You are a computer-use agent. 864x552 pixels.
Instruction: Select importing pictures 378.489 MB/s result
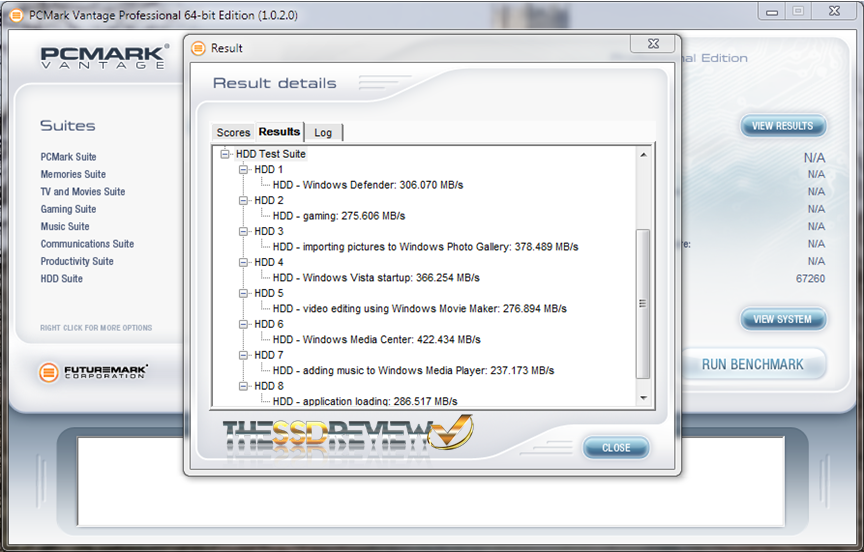pyautogui.click(x=425, y=247)
